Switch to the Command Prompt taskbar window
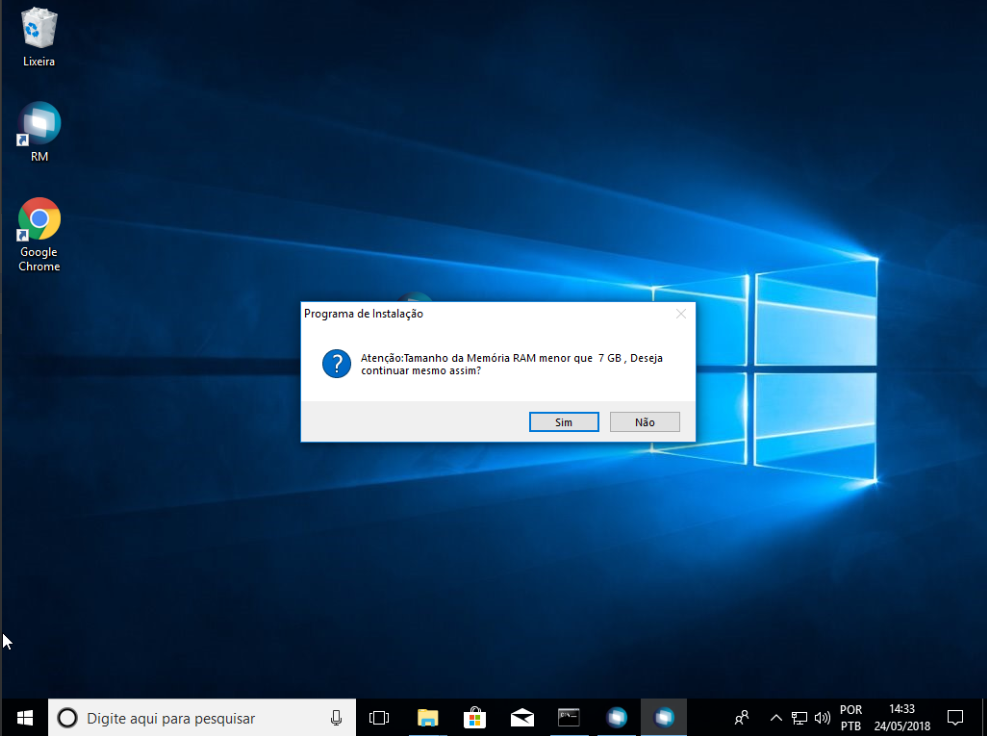 (569, 718)
